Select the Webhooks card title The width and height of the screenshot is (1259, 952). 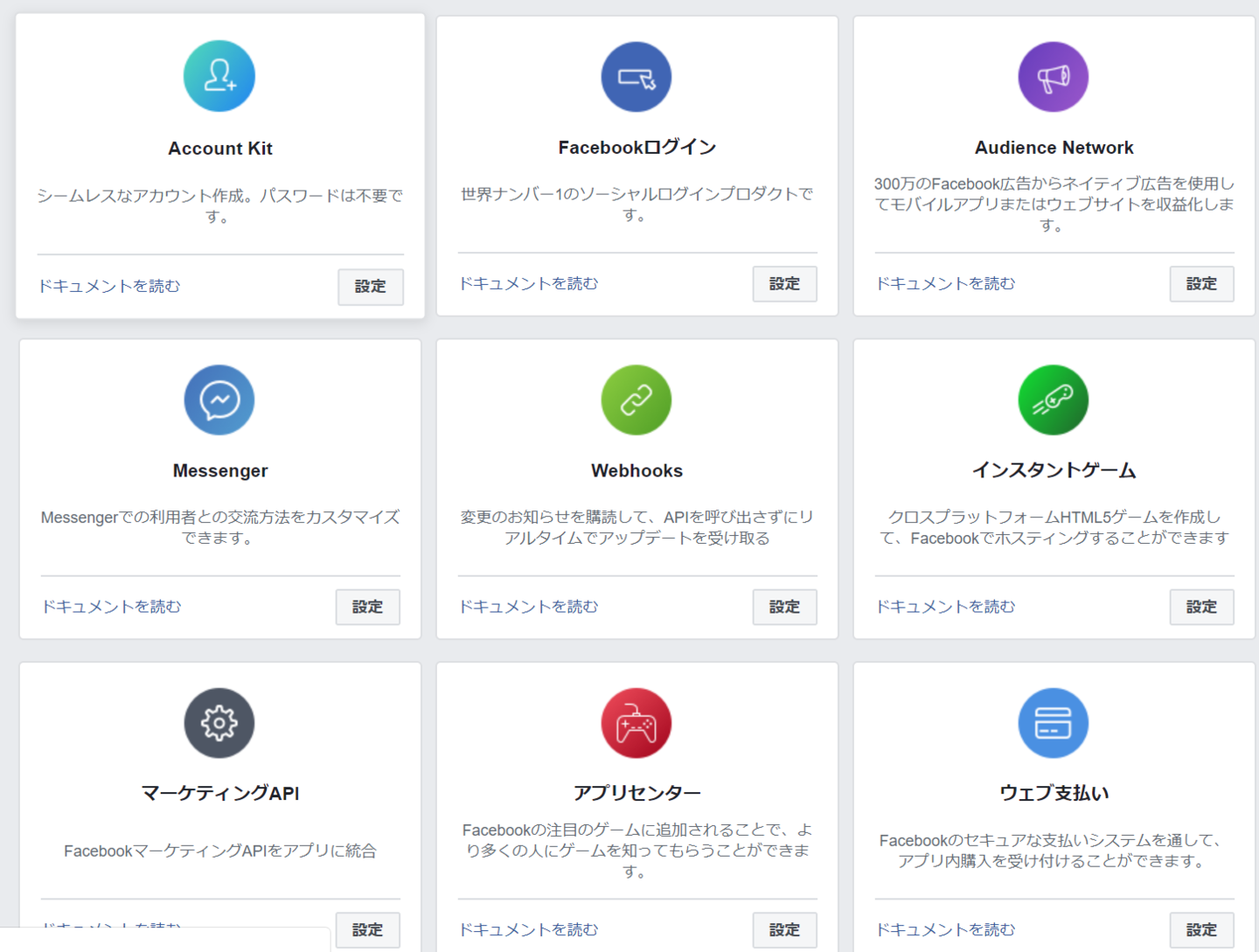[x=637, y=470]
